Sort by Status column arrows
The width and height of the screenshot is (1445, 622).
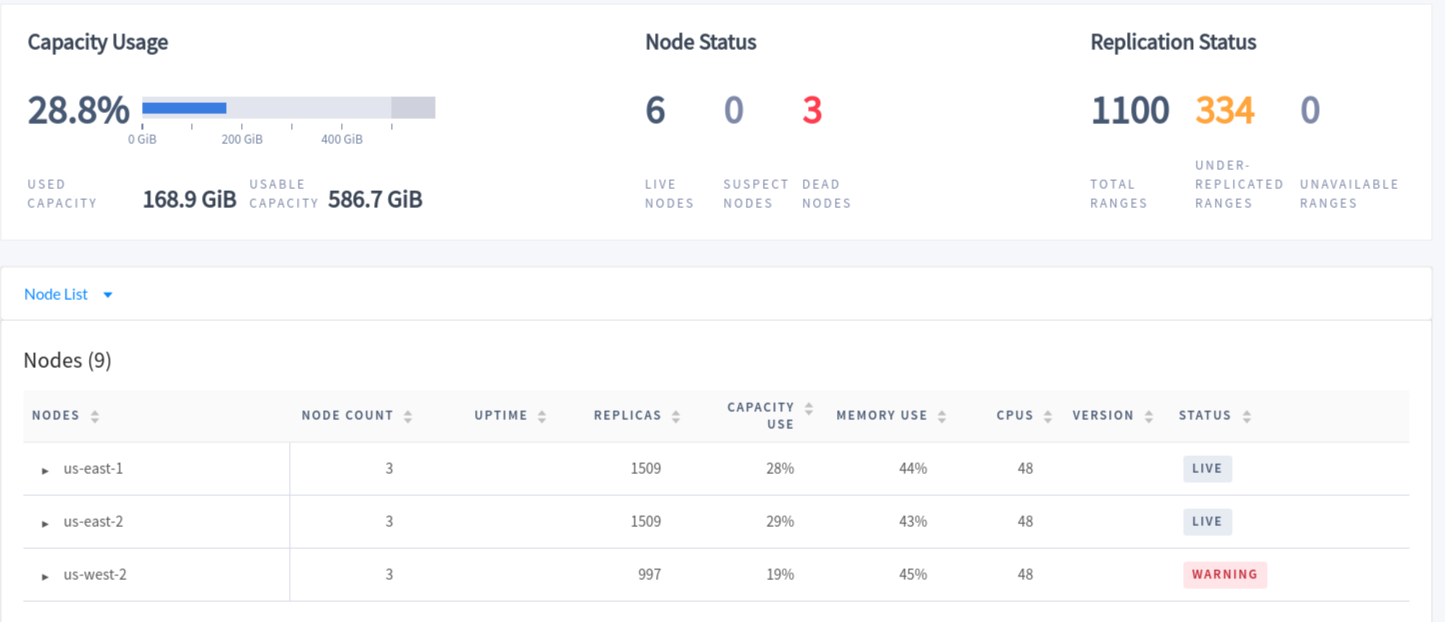[1246, 416]
